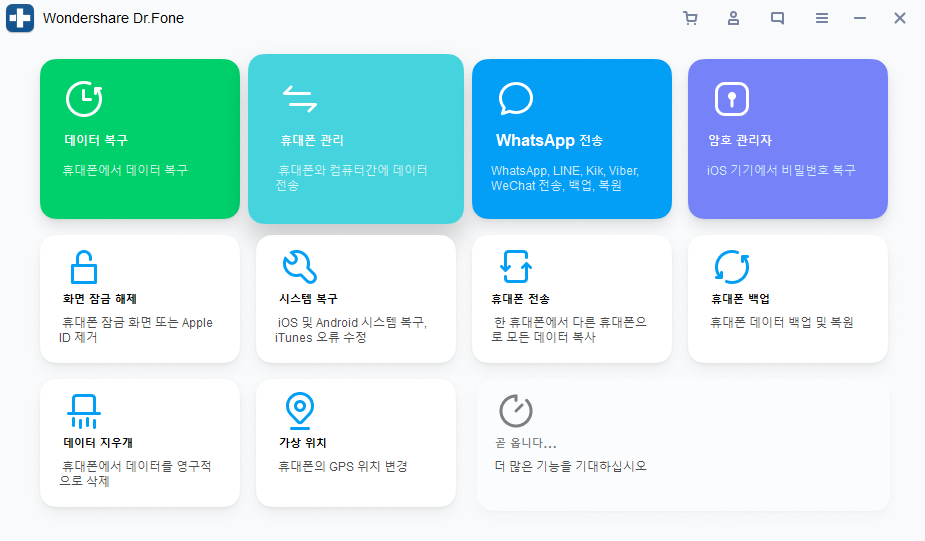Open the WhatsApp 전송 tile title
This screenshot has height=541, width=925.
(549, 140)
